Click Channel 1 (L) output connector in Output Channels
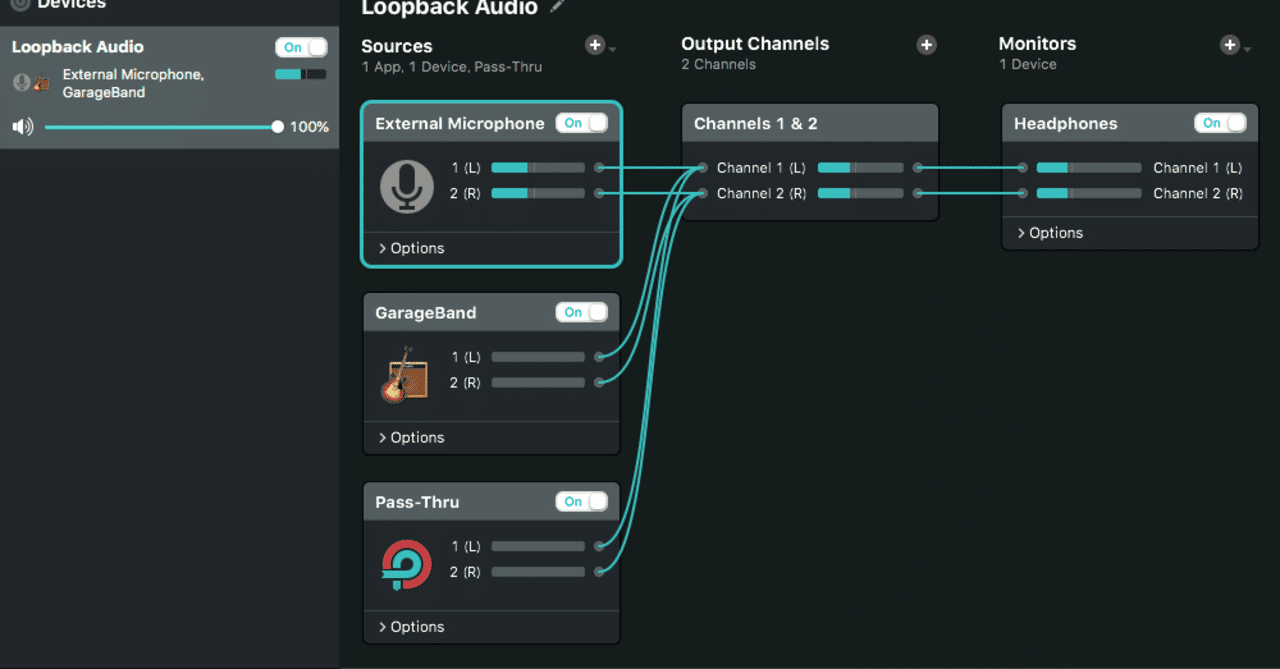The height and width of the screenshot is (669, 1280). pos(918,168)
